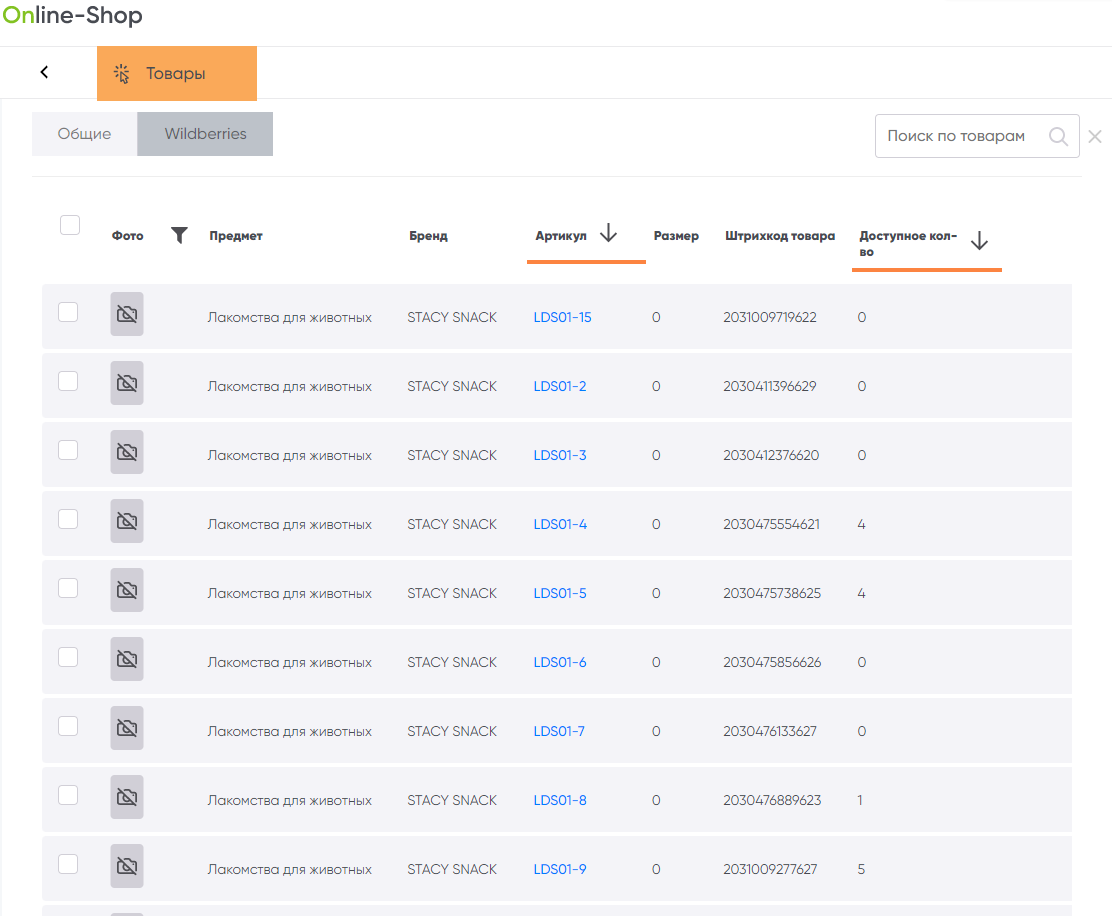Viewport: 1112px width, 916px height.
Task: Check the LDS01-8 row checkbox
Action: (68, 795)
